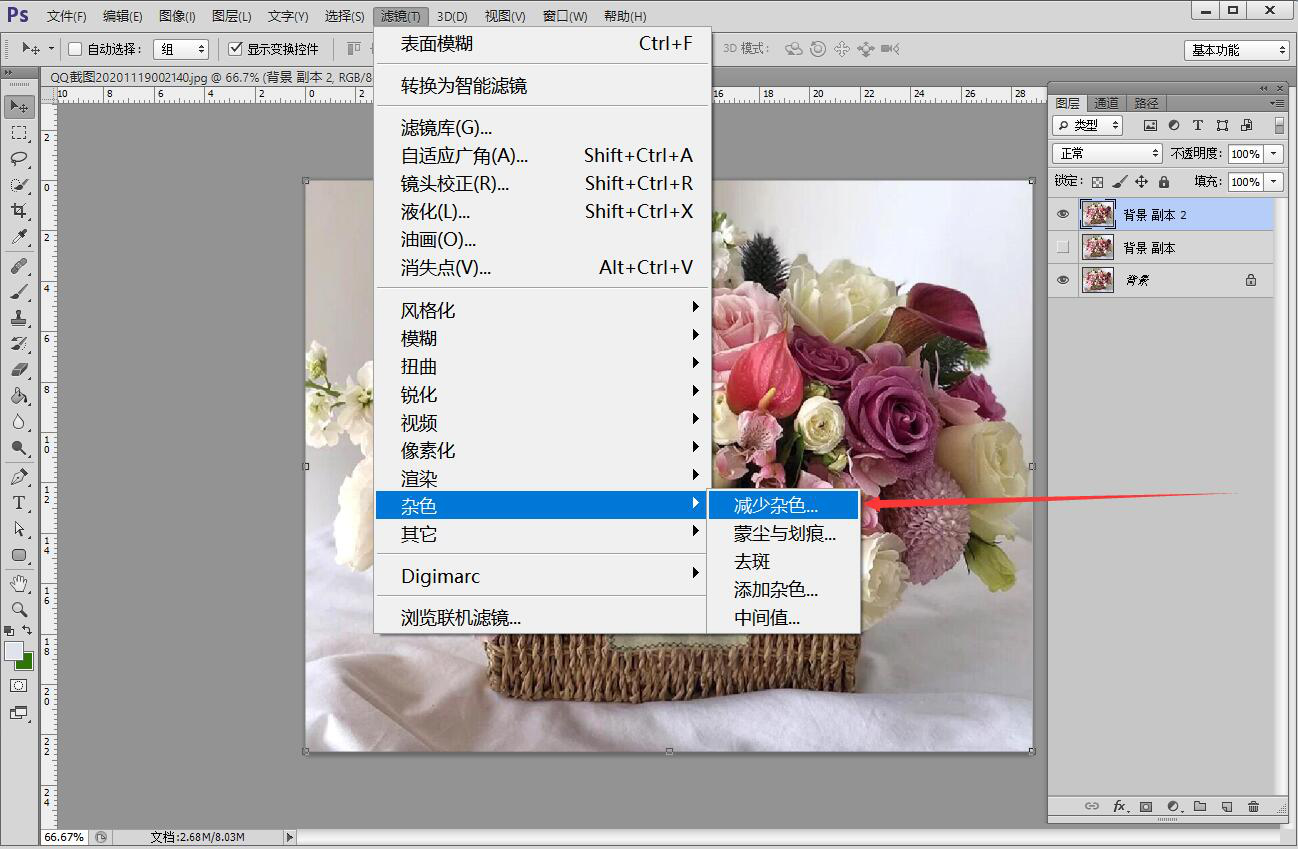Swap foreground and background colors
The width and height of the screenshot is (1298, 849).
[x=27, y=631]
